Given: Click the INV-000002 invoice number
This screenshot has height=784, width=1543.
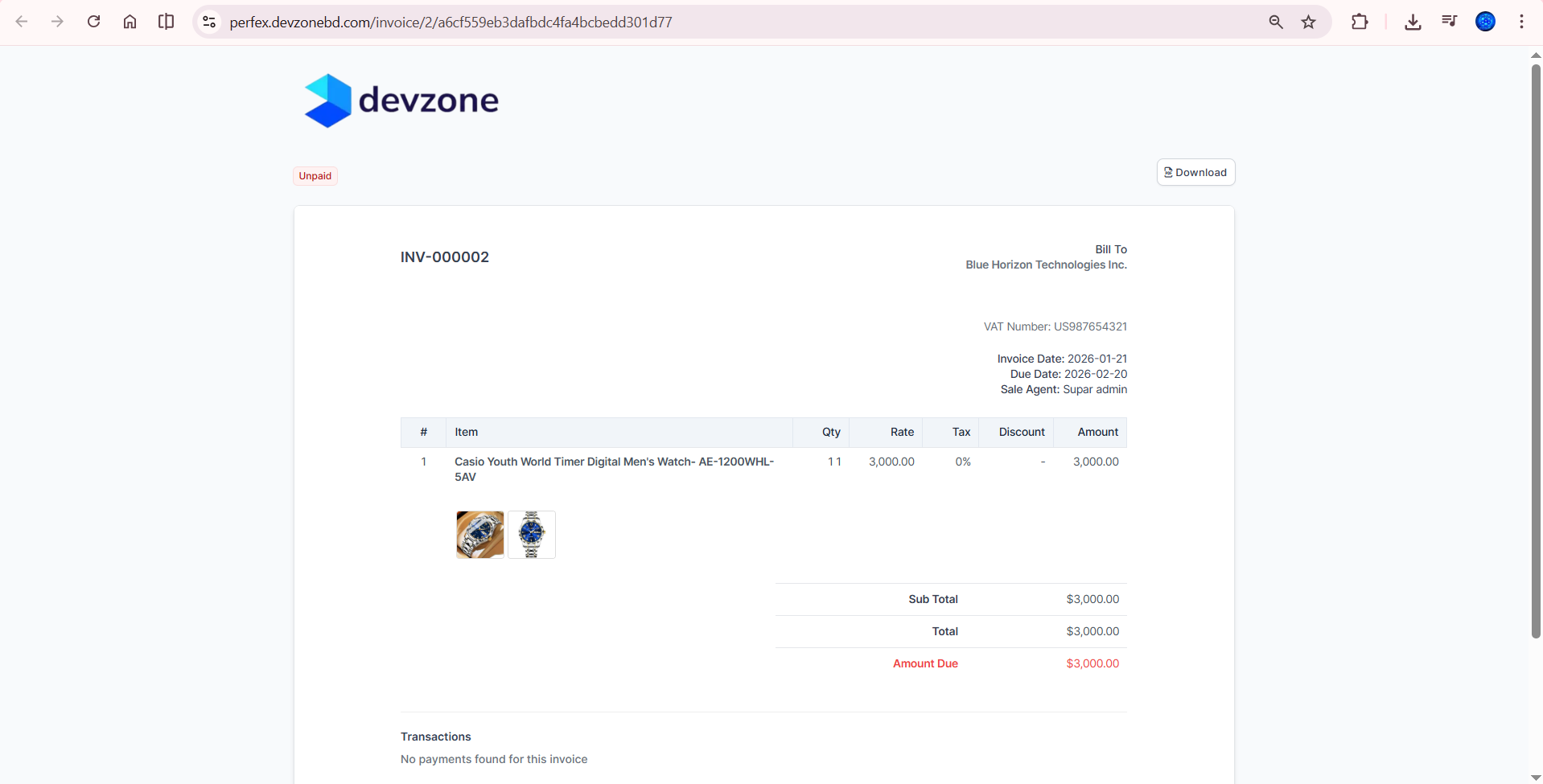Looking at the screenshot, I should (444, 257).
